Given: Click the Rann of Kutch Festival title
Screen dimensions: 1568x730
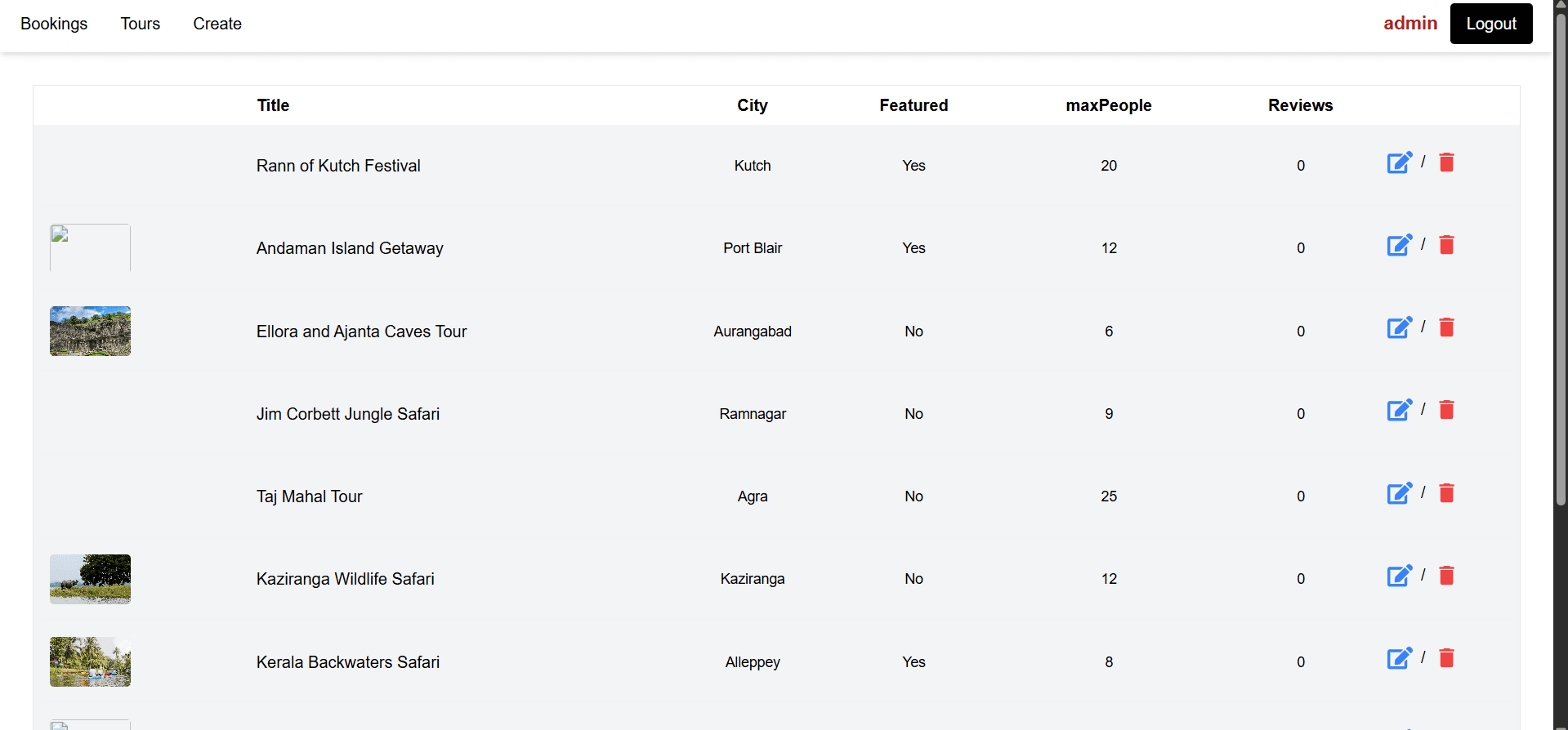Looking at the screenshot, I should tap(338, 166).
